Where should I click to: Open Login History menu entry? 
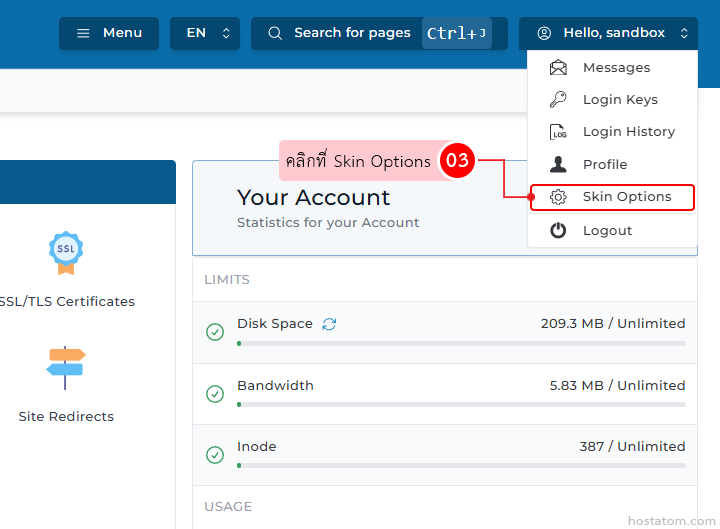[612, 132]
